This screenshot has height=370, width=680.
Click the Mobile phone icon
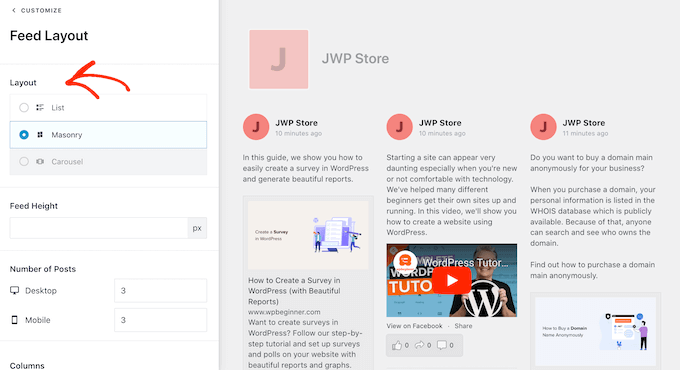pyautogui.click(x=14, y=320)
